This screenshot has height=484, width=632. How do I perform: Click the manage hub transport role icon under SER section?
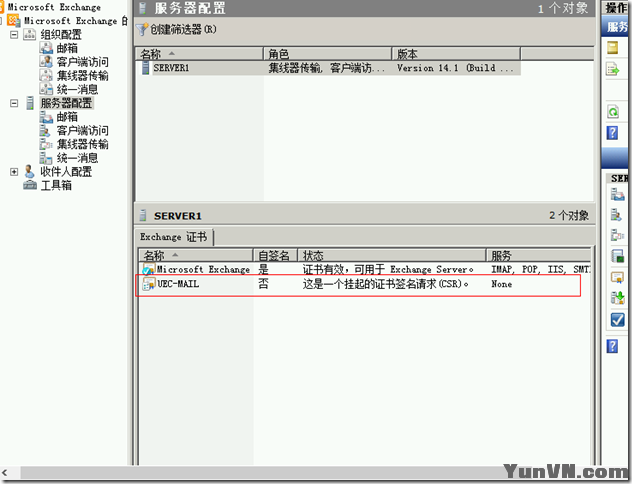coord(617,235)
